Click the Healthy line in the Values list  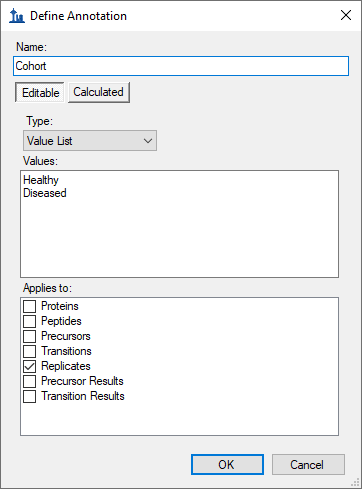tap(41, 180)
